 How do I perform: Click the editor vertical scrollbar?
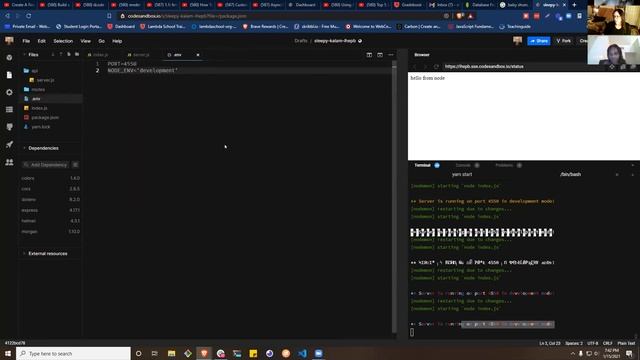click(x=394, y=196)
